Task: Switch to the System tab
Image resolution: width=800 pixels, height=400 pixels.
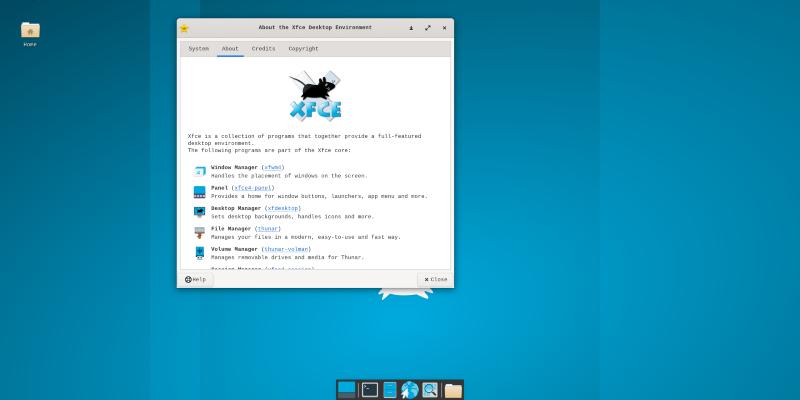Action: (199, 49)
